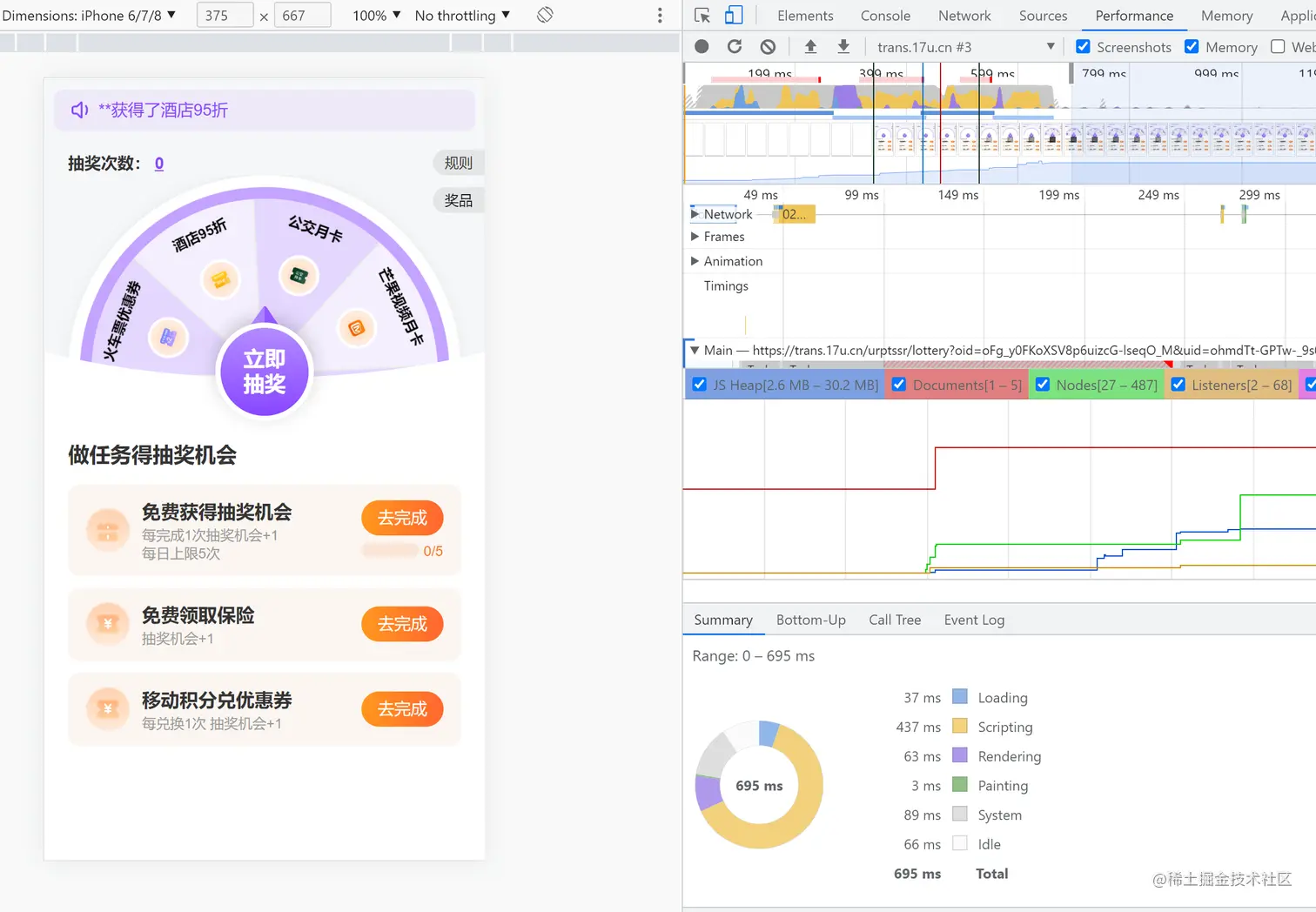
Task: Tap the 立即抽奖 spin button
Action: (x=265, y=372)
